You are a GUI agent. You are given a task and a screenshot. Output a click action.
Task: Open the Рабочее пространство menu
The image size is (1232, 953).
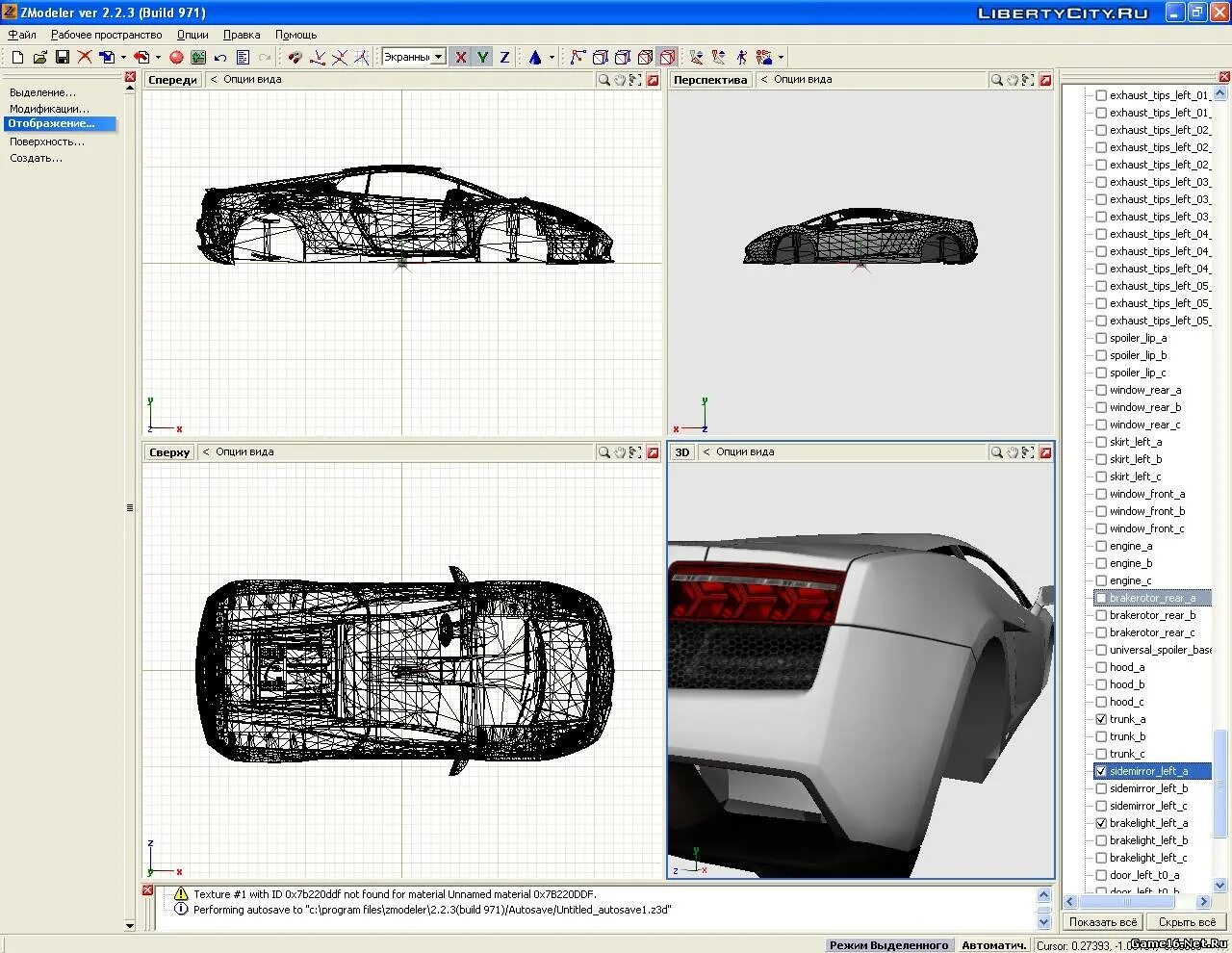[x=106, y=35]
